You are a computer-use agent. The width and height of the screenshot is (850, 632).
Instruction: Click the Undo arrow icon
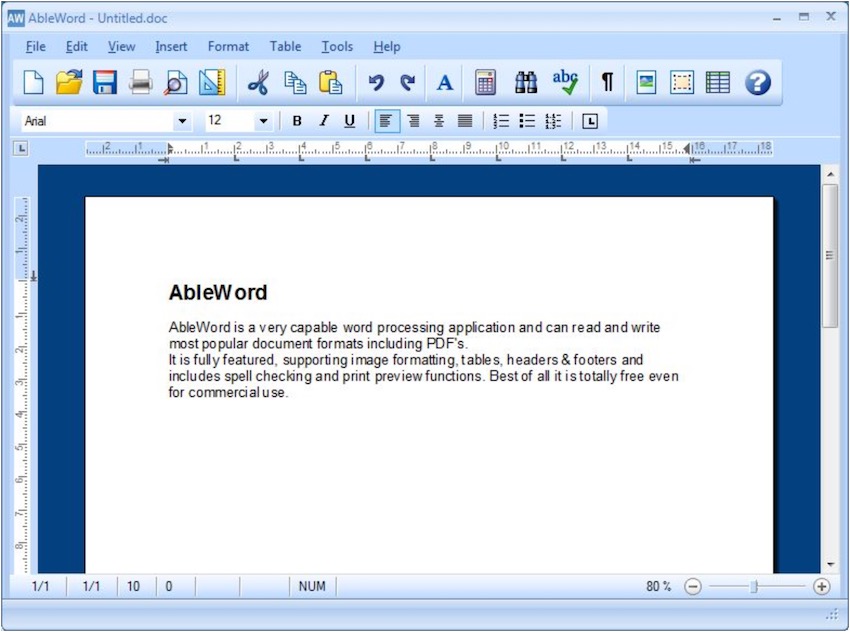point(375,82)
